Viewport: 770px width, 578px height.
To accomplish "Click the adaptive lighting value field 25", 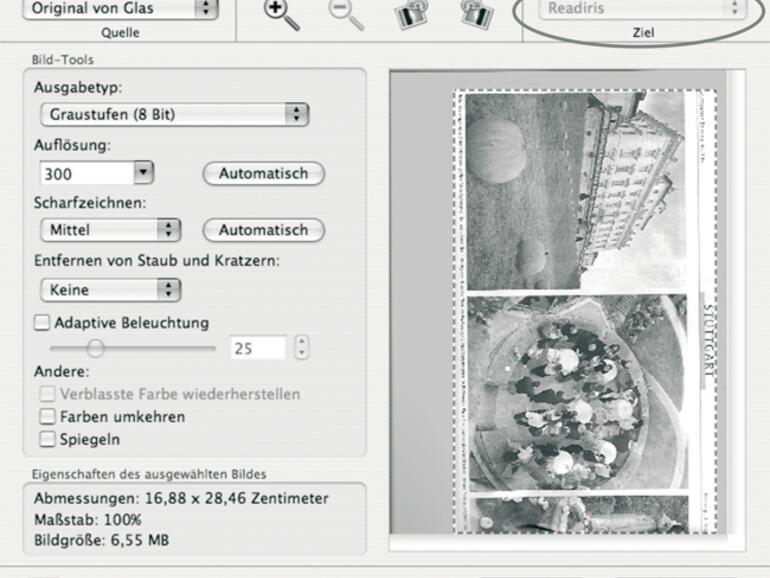I will pos(258,348).
